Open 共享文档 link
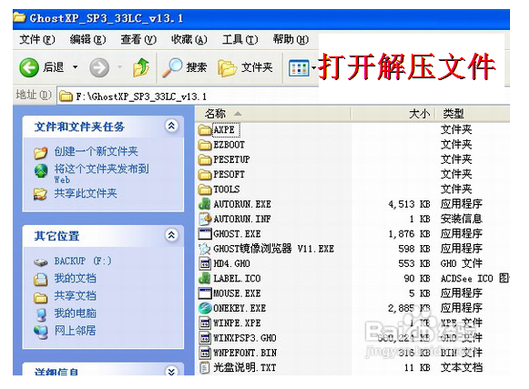 pyautogui.click(x=75, y=296)
